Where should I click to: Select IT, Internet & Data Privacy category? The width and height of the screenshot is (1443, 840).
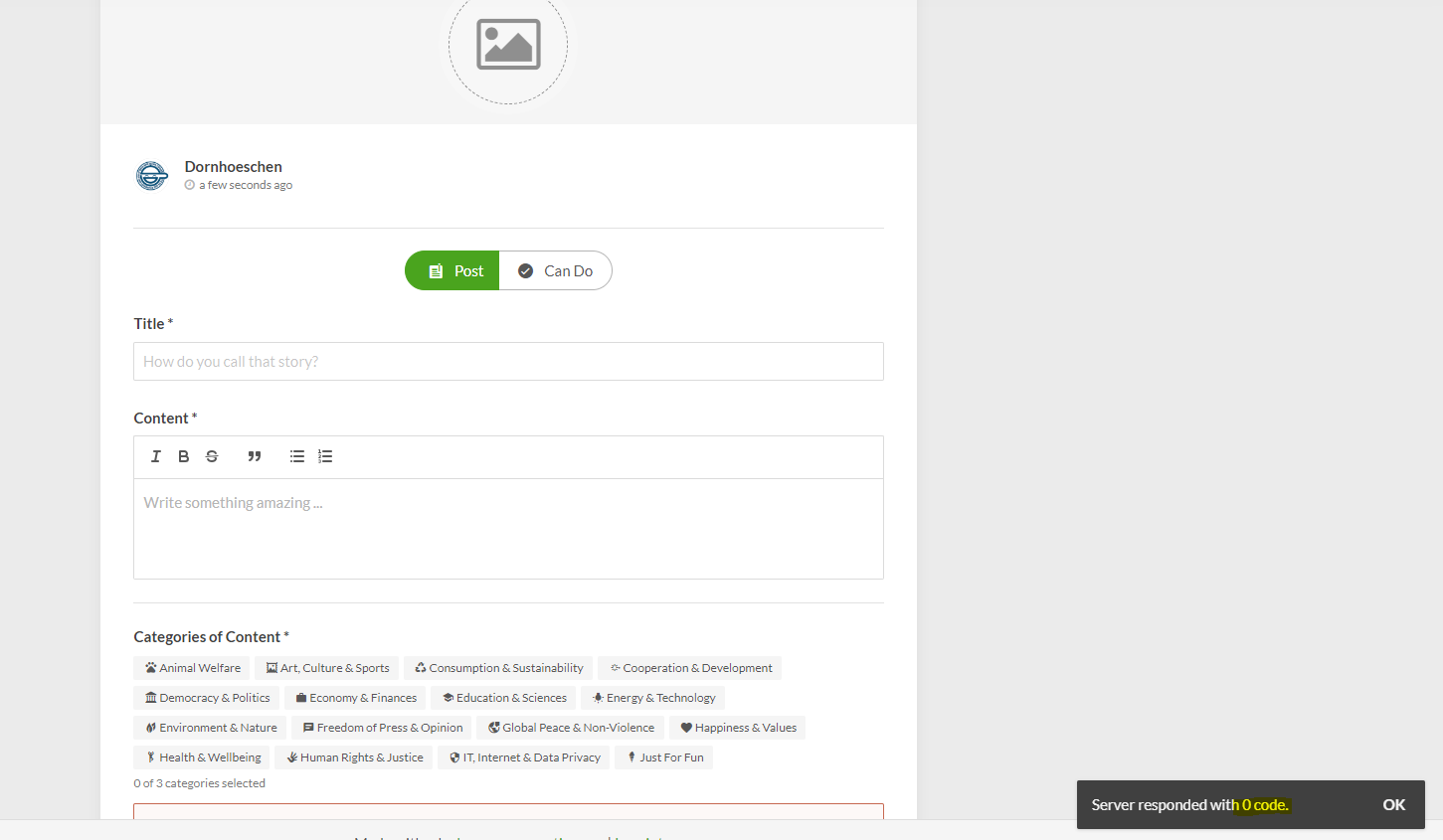[x=524, y=757]
